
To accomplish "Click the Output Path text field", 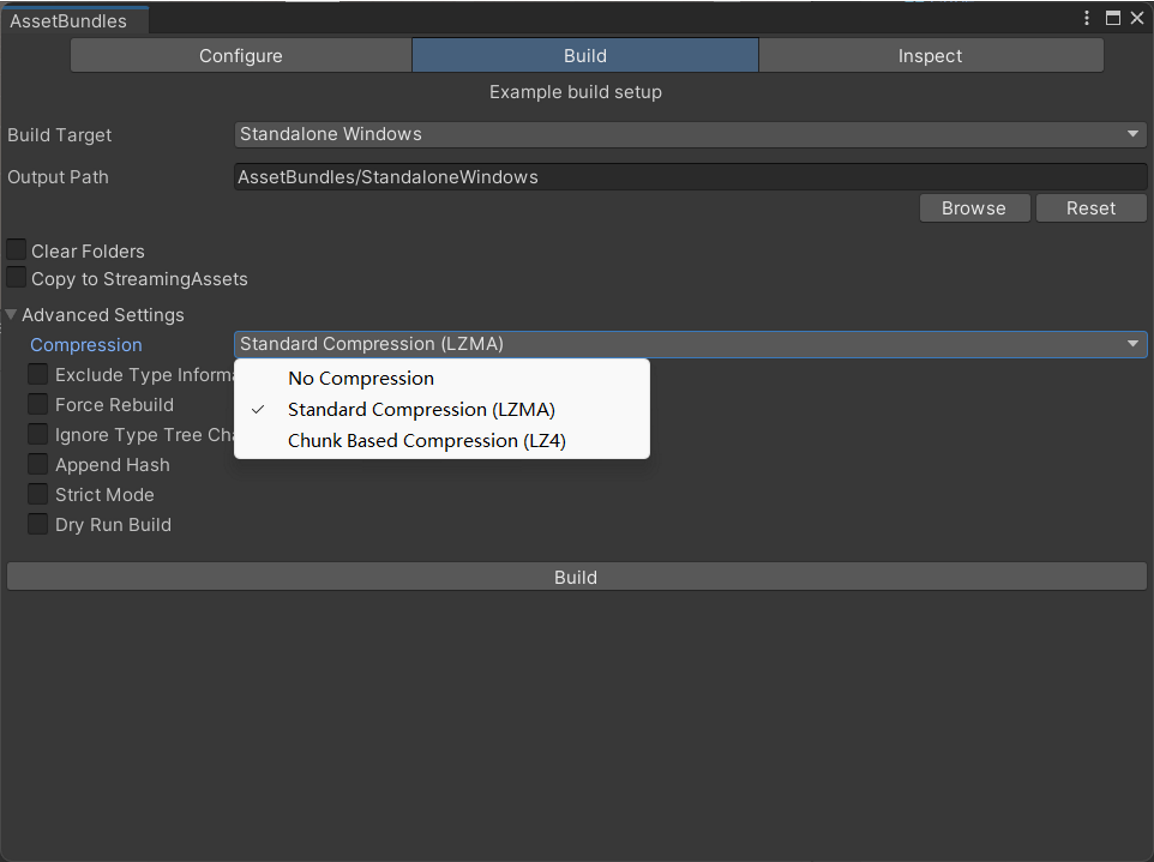I will point(690,177).
